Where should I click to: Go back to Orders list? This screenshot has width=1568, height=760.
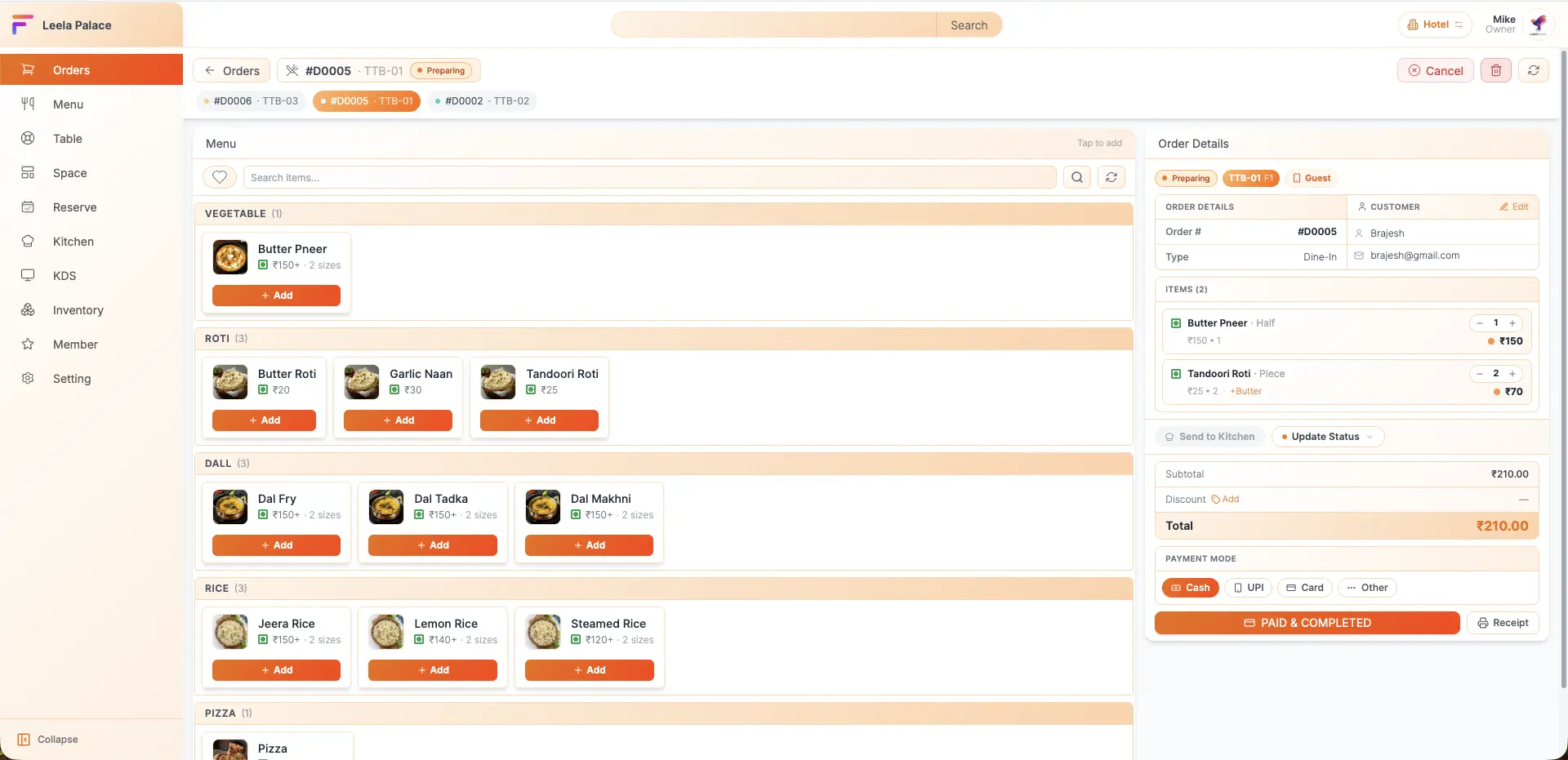232,70
